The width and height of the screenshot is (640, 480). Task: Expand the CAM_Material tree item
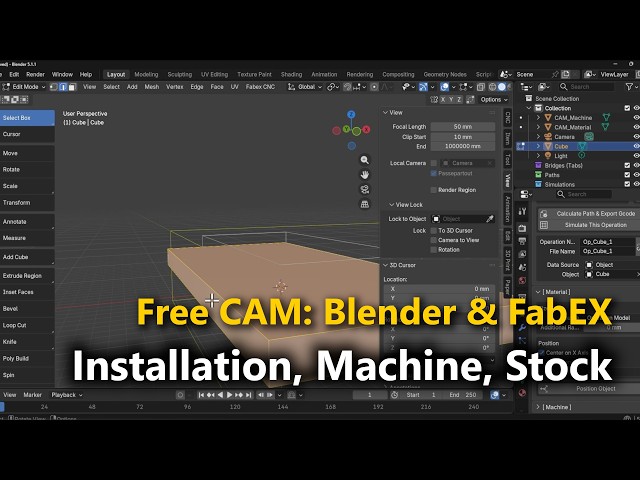(538, 127)
